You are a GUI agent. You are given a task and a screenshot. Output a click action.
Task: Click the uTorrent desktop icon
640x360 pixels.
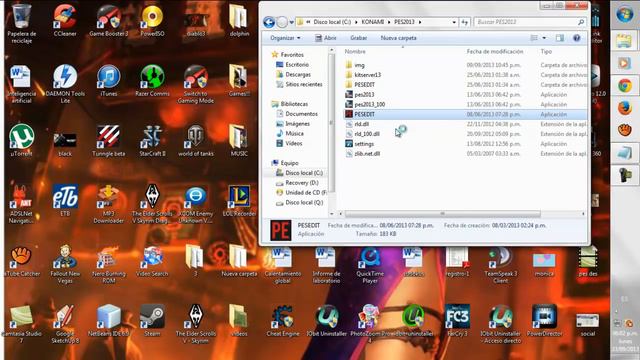pyautogui.click(x=21, y=140)
